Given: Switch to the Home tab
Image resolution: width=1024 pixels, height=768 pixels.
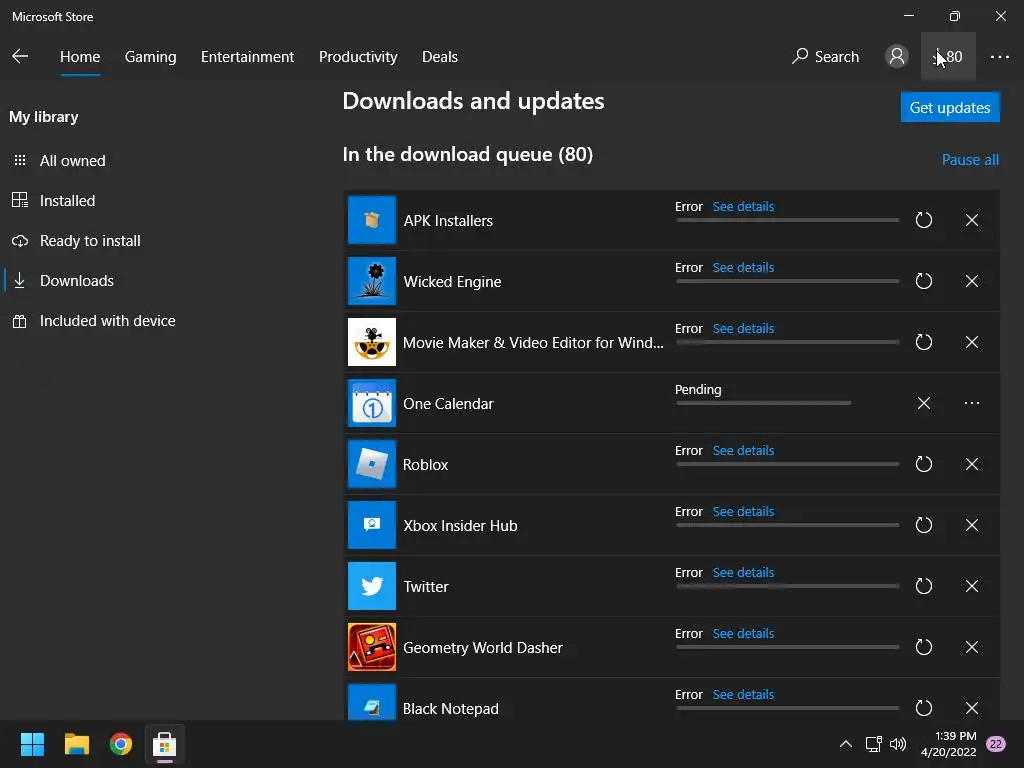Looking at the screenshot, I should pyautogui.click(x=80, y=57).
